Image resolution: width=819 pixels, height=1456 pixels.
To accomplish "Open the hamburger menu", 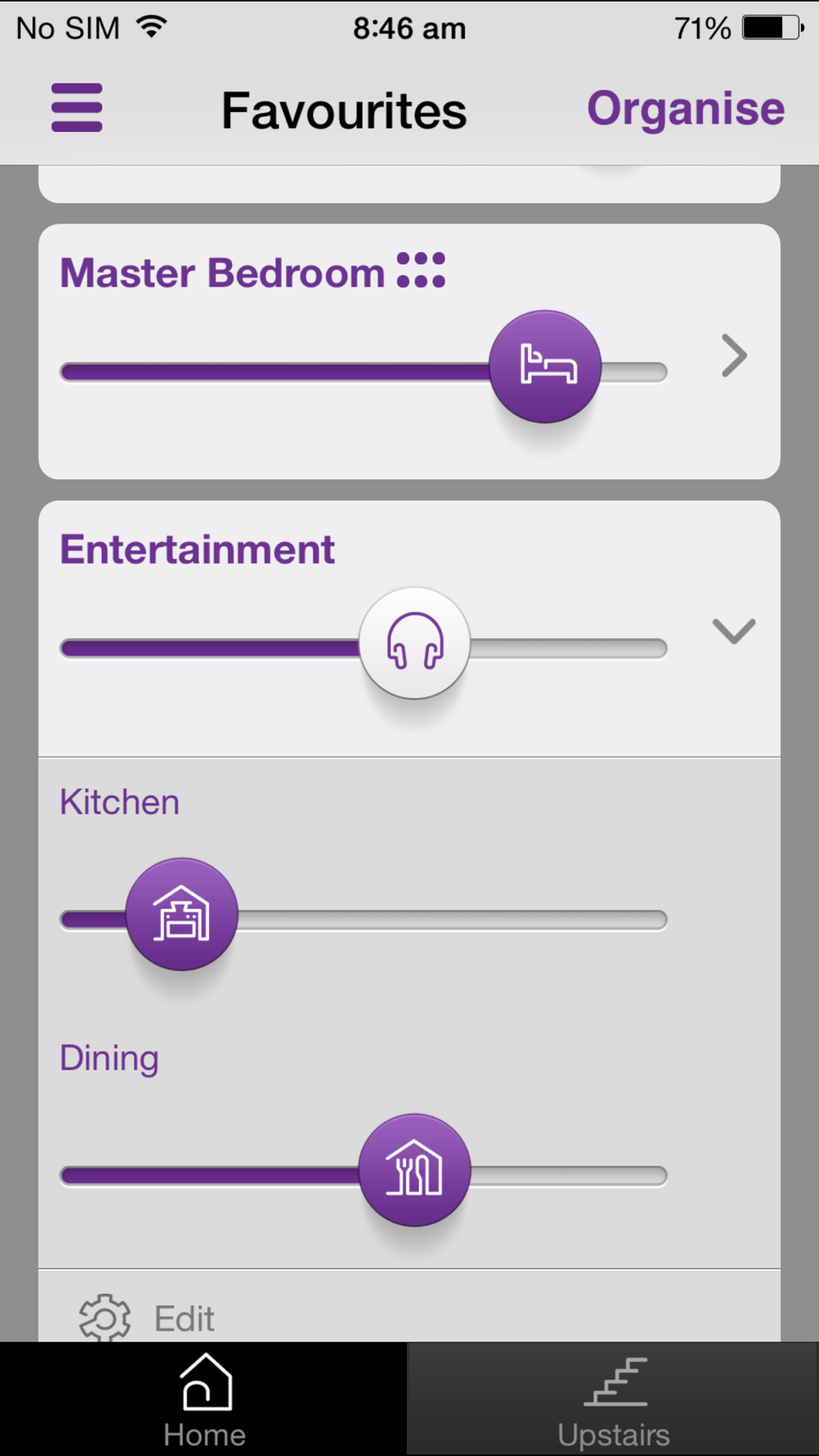I will click(x=77, y=107).
